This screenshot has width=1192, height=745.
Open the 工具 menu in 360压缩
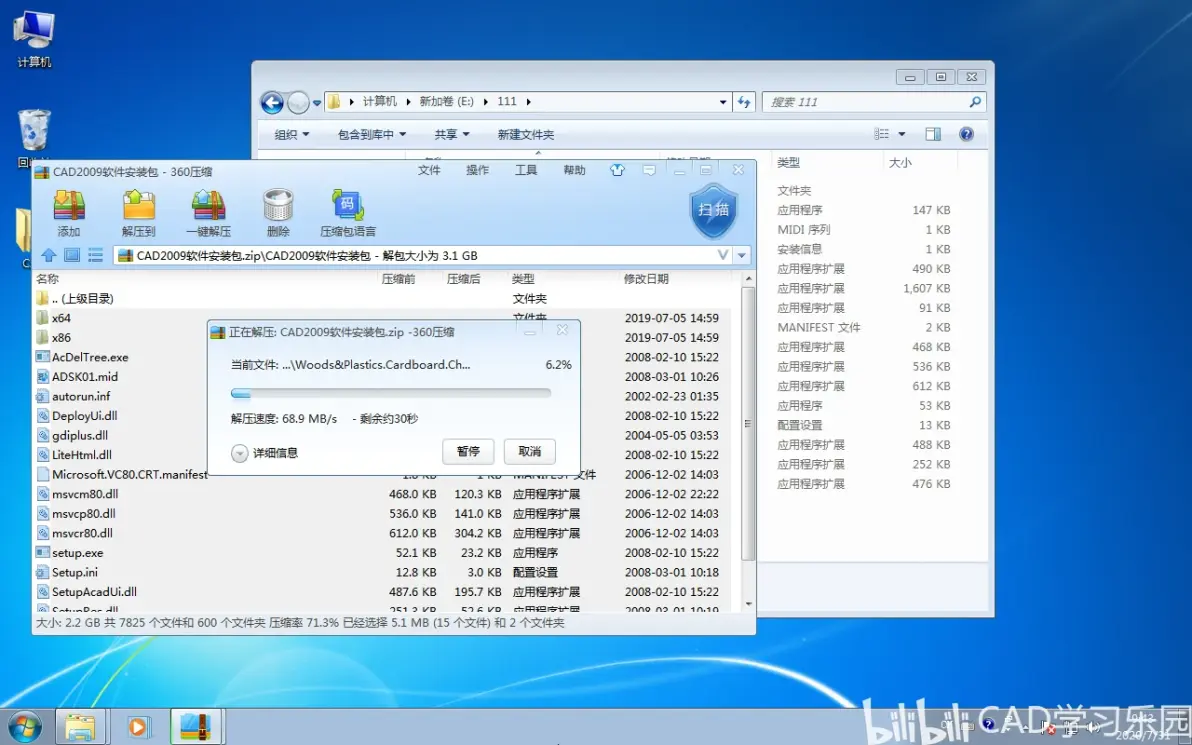pos(526,170)
